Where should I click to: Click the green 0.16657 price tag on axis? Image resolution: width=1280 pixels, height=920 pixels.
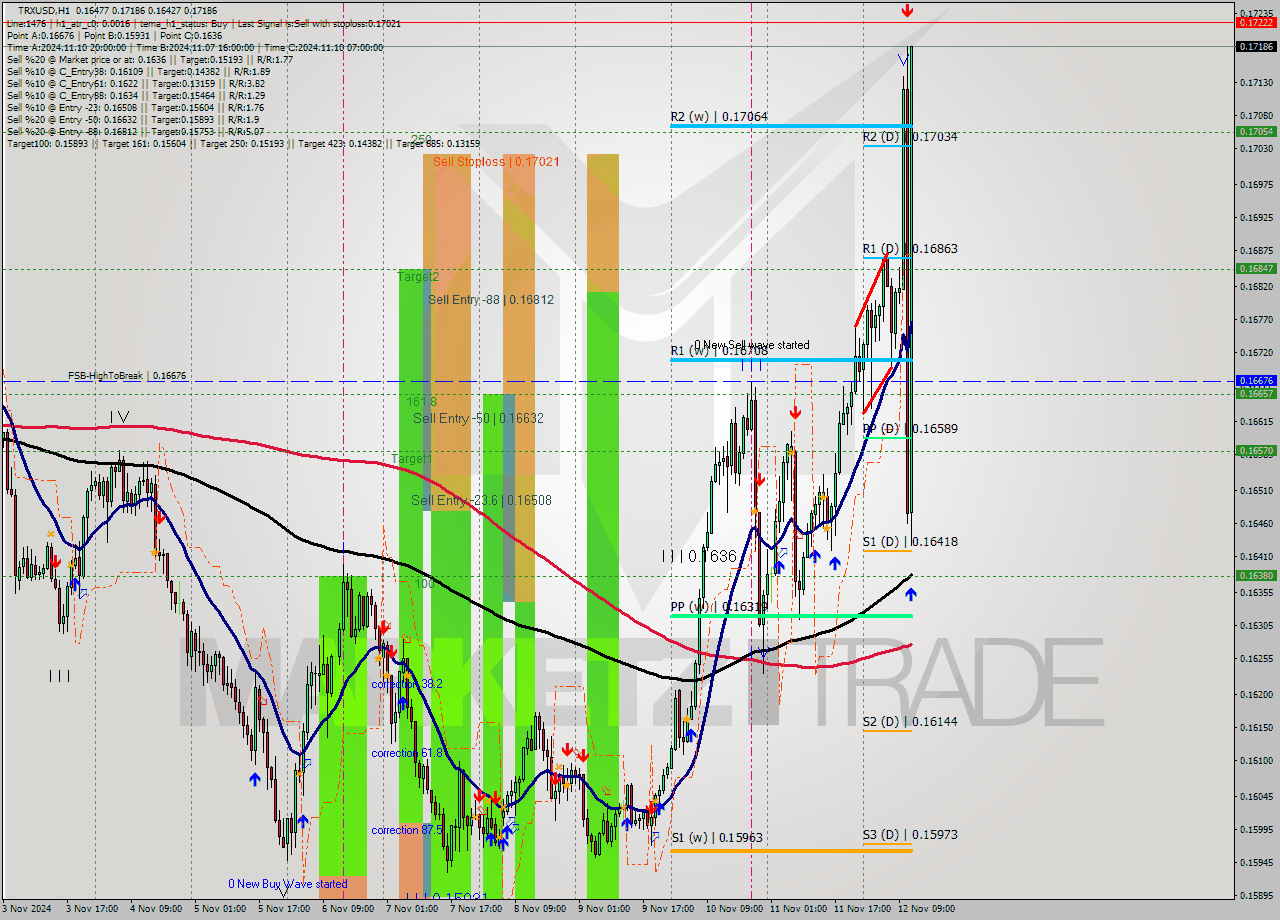(x=1256, y=393)
